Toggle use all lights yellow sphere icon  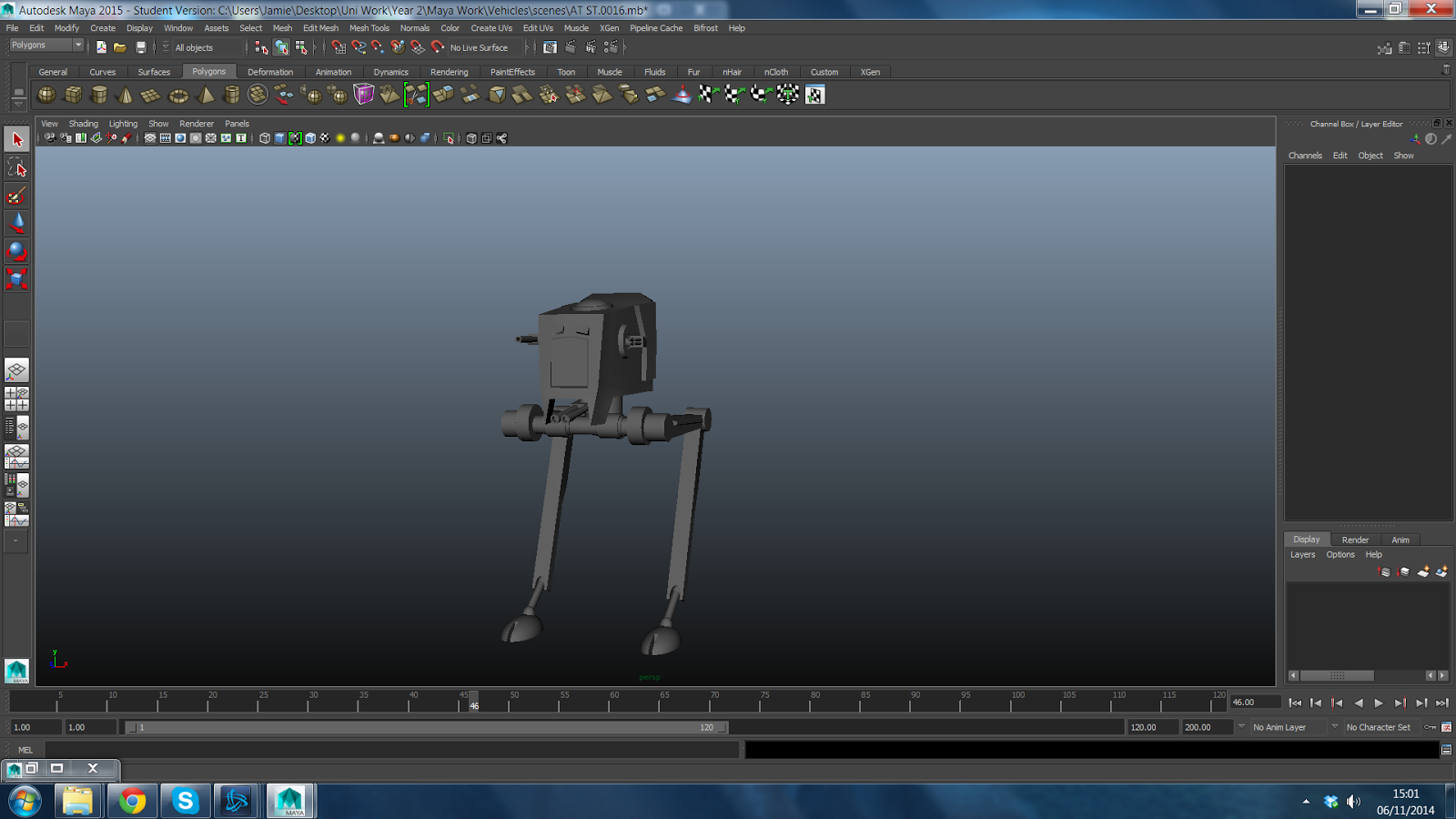coord(340,138)
